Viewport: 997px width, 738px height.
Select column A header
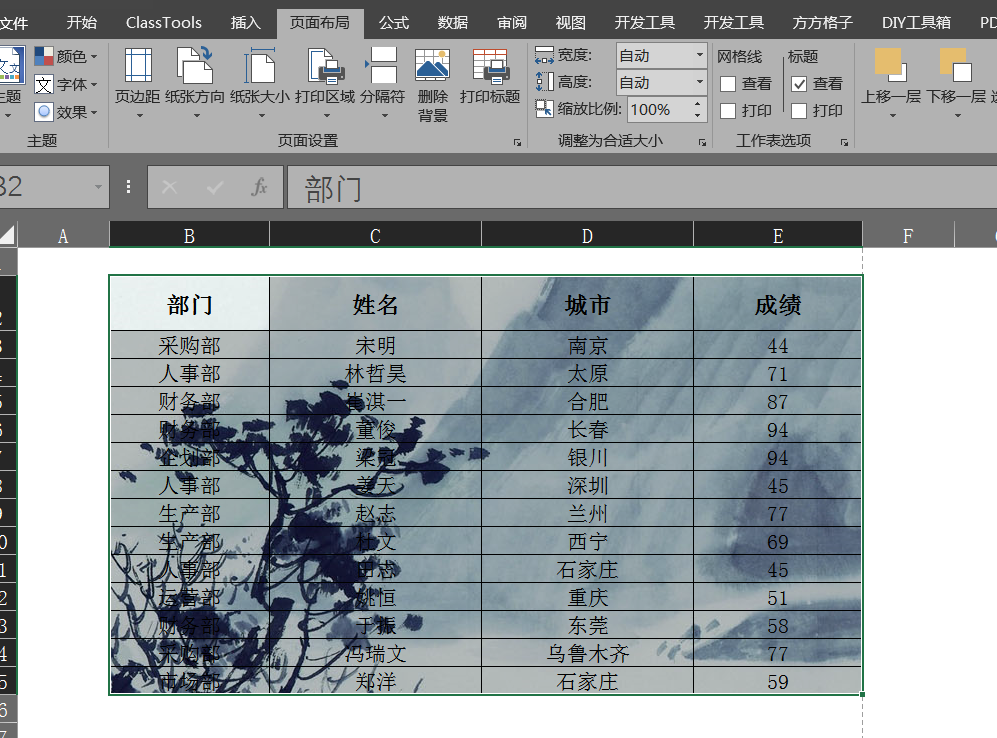pos(63,235)
